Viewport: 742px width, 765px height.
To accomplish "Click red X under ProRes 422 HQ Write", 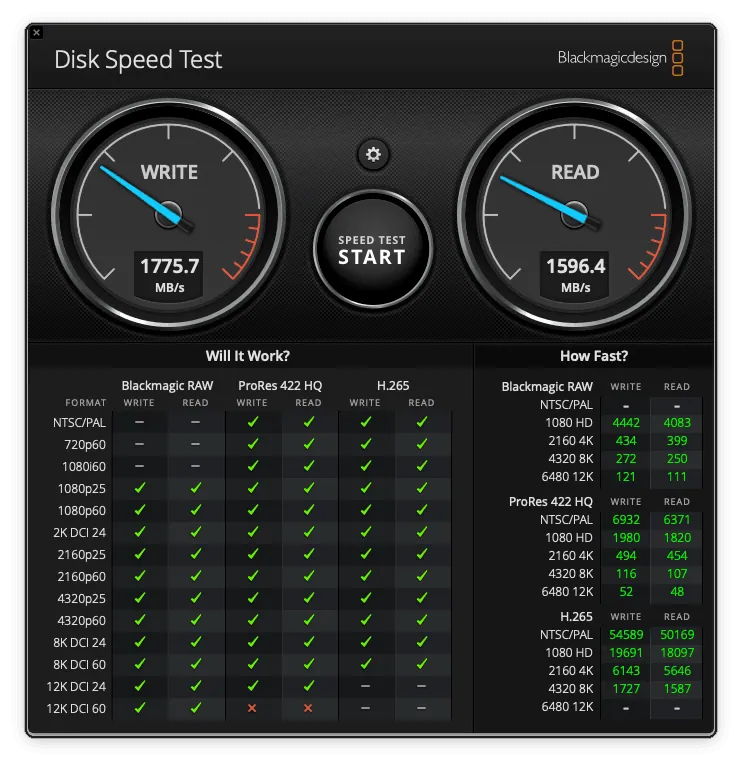I will pyautogui.click(x=252, y=708).
